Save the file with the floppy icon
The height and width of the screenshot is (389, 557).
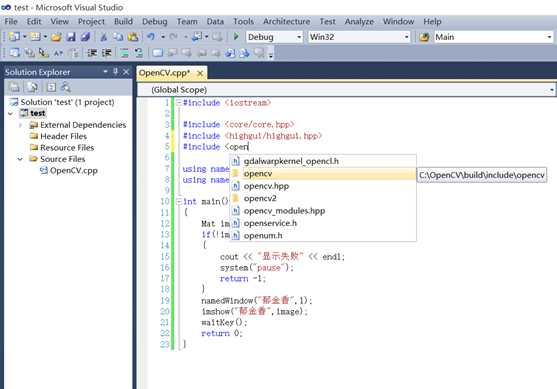click(x=71, y=37)
